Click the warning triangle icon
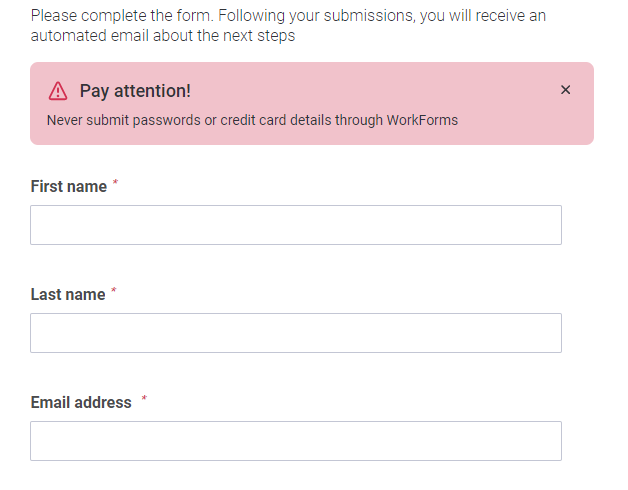The height and width of the screenshot is (490, 628). pos(58,91)
